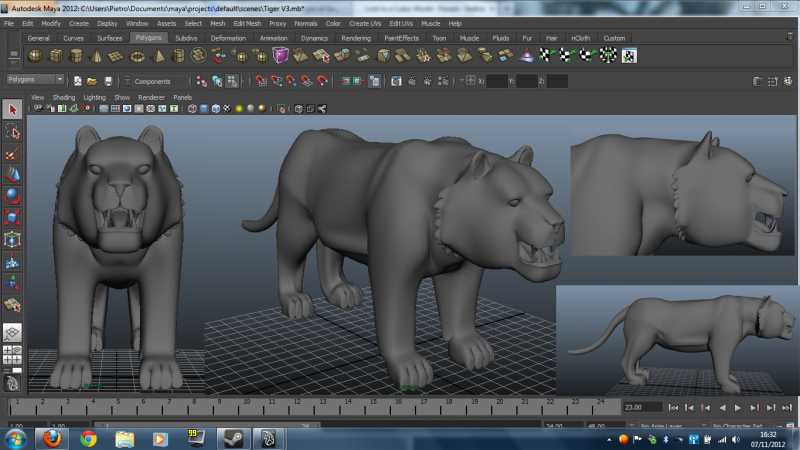
Task: Pick the Select tool arrow in toolbox
Action: [12, 109]
